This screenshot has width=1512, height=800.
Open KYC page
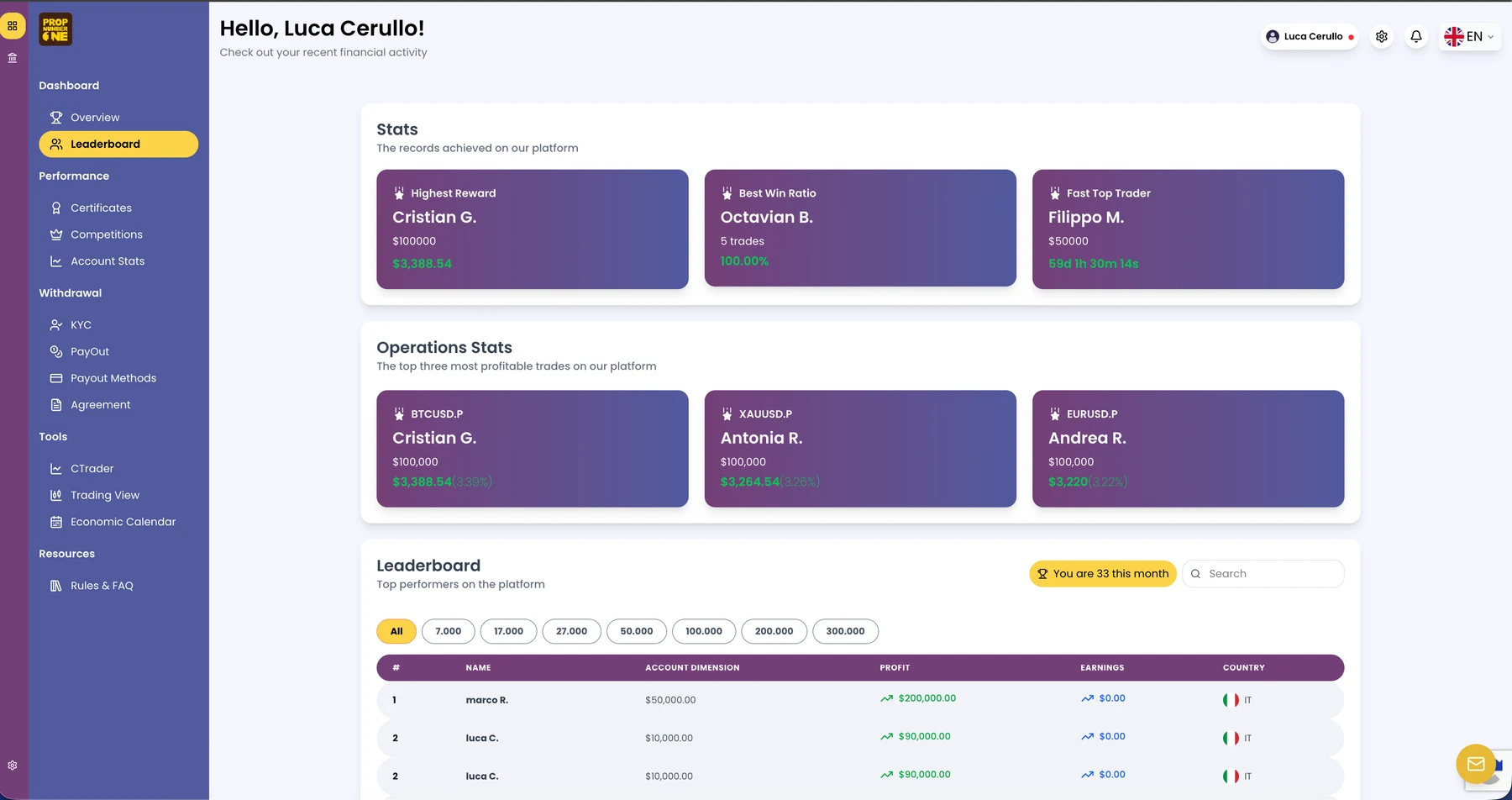pyautogui.click(x=118, y=324)
